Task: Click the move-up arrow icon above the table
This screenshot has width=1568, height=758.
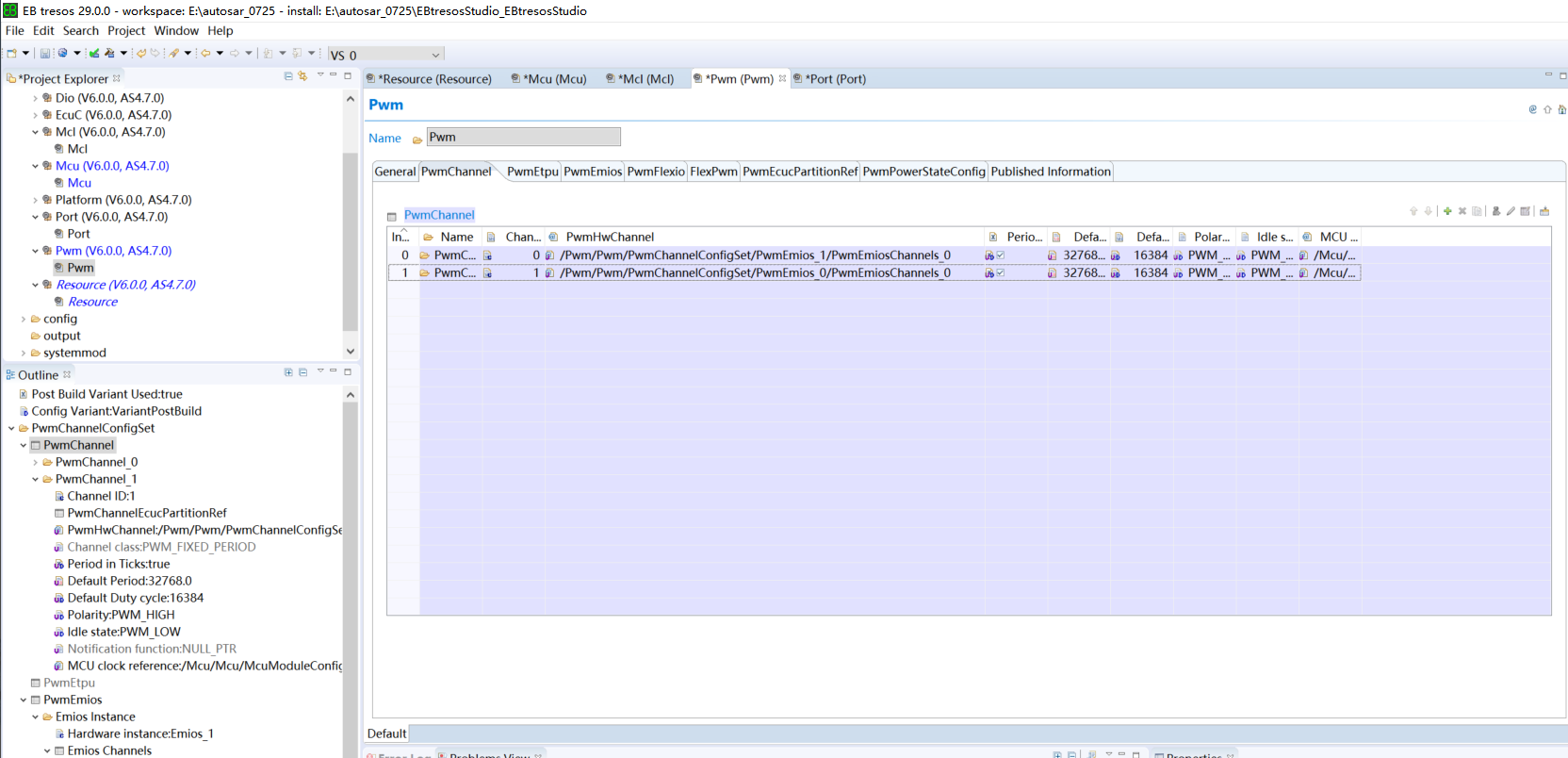Action: [1413, 211]
